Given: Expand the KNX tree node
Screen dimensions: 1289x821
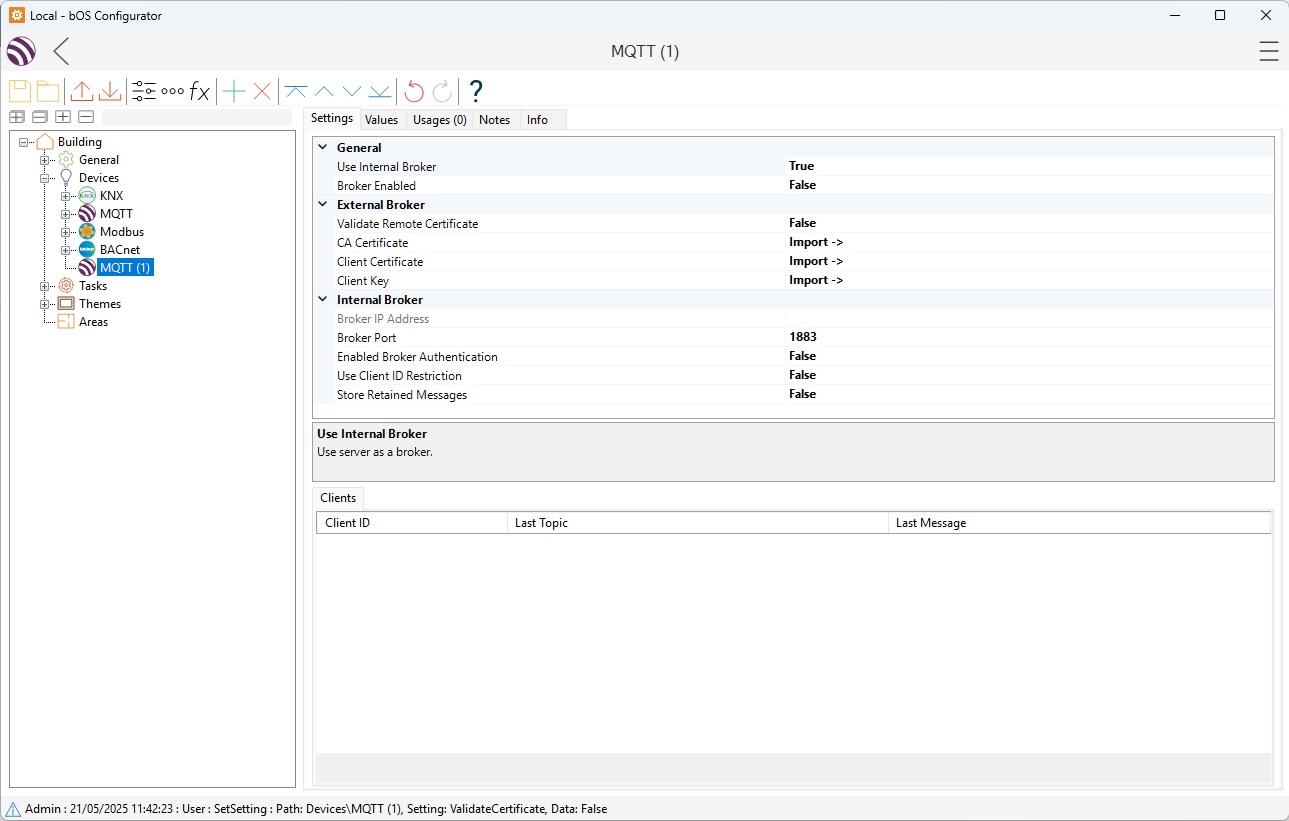Looking at the screenshot, I should tap(65, 196).
